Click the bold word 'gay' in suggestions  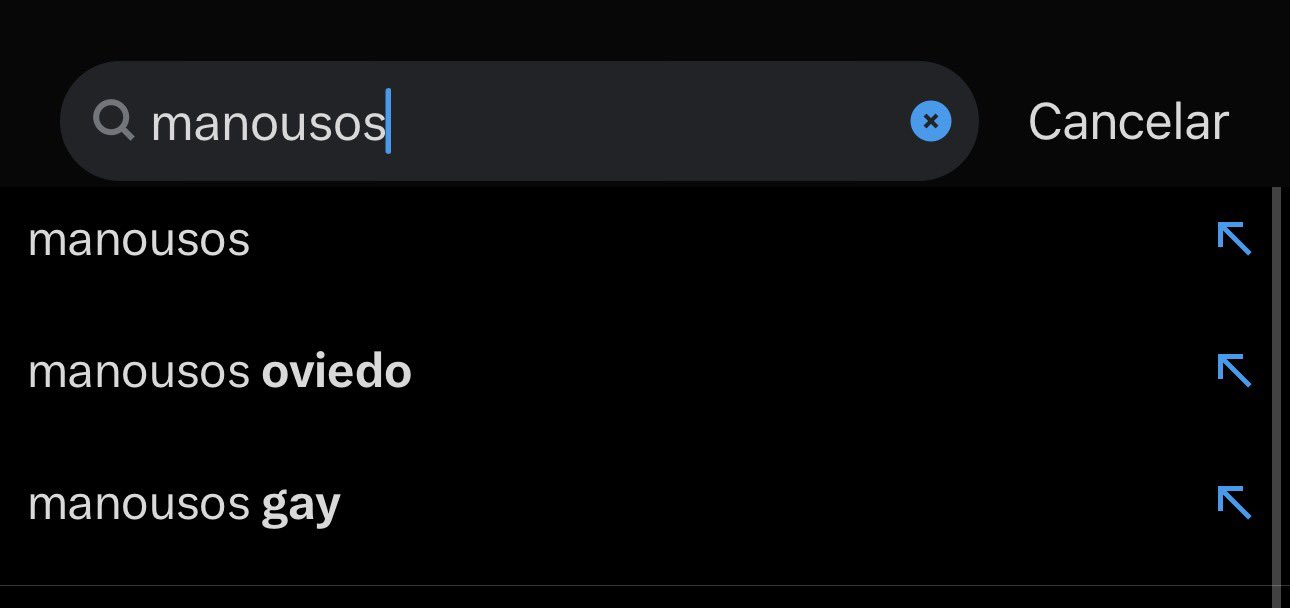(301, 506)
